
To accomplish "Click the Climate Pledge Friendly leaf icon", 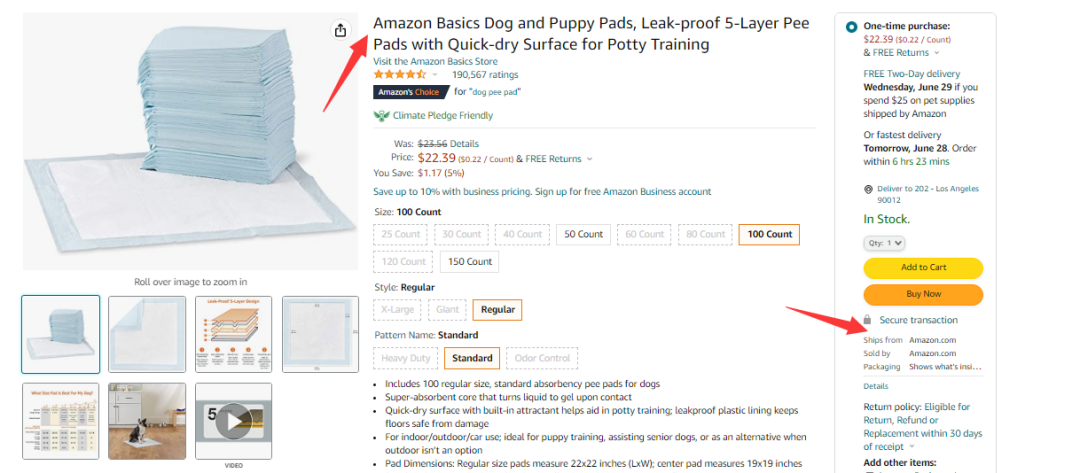I will click(381, 115).
